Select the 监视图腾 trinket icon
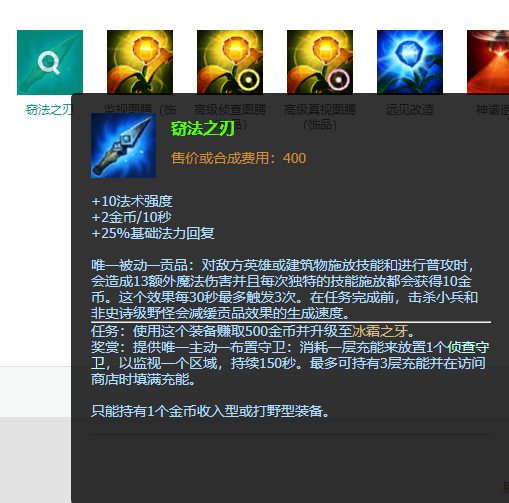Image resolution: width=509 pixels, height=503 pixels. [140, 62]
